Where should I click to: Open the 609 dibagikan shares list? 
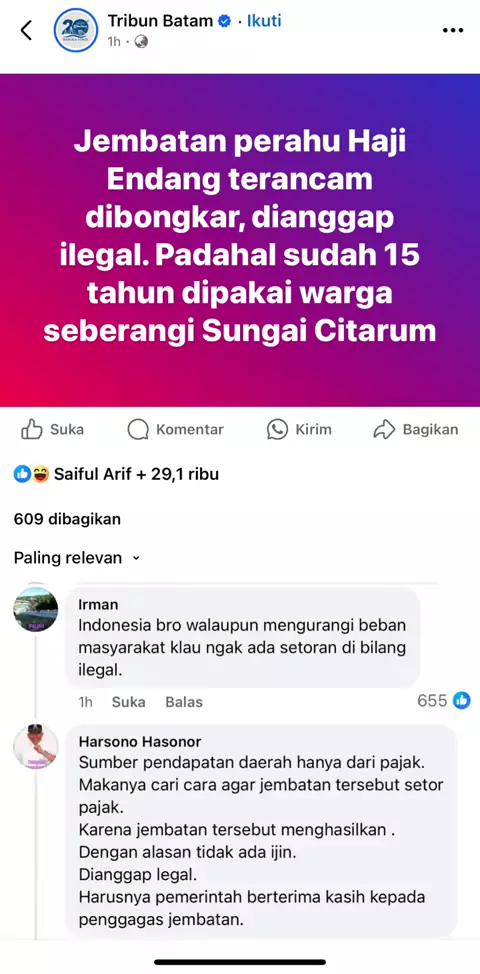click(67, 519)
